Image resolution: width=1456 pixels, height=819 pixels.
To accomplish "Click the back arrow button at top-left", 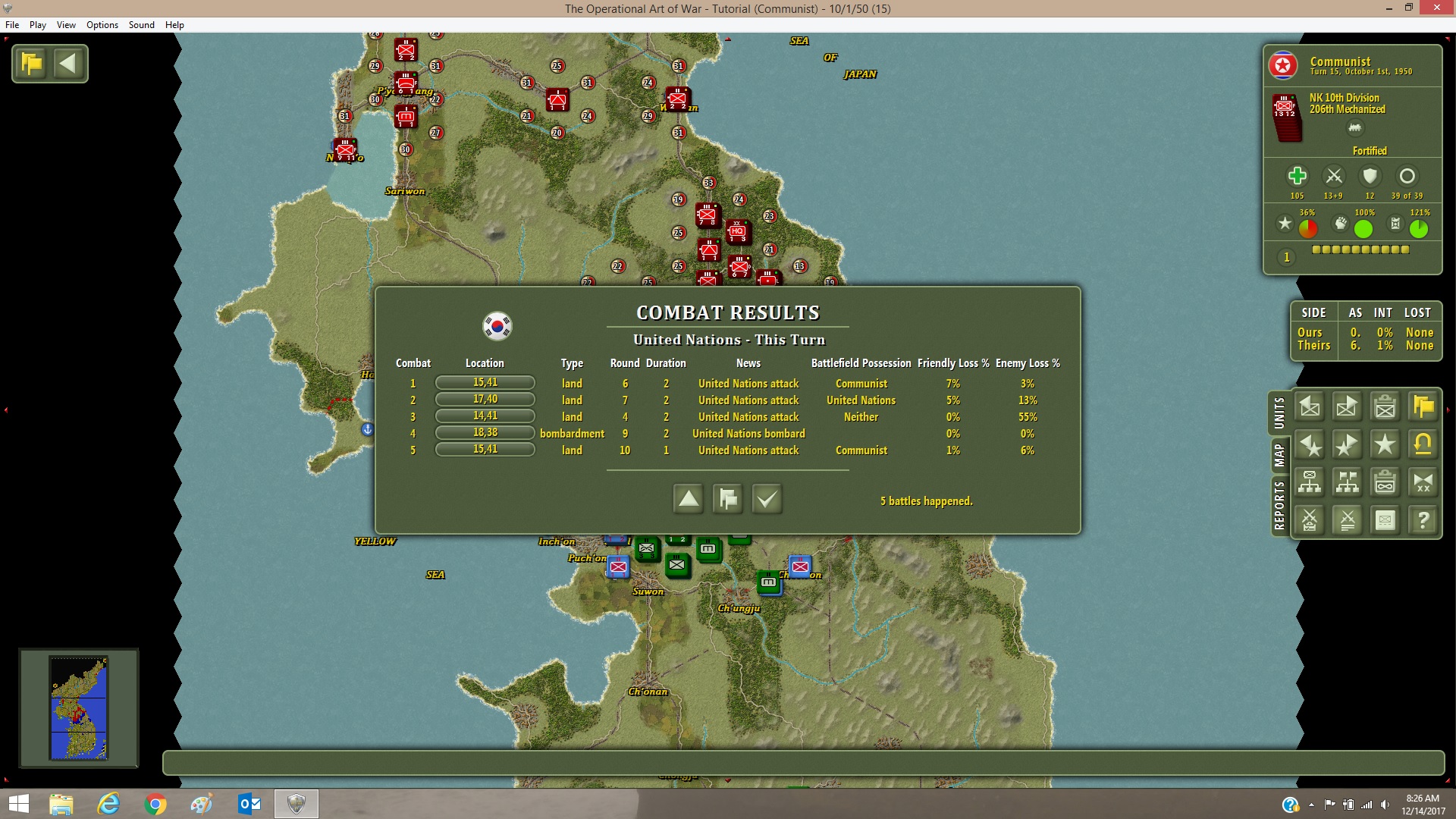I will [68, 63].
